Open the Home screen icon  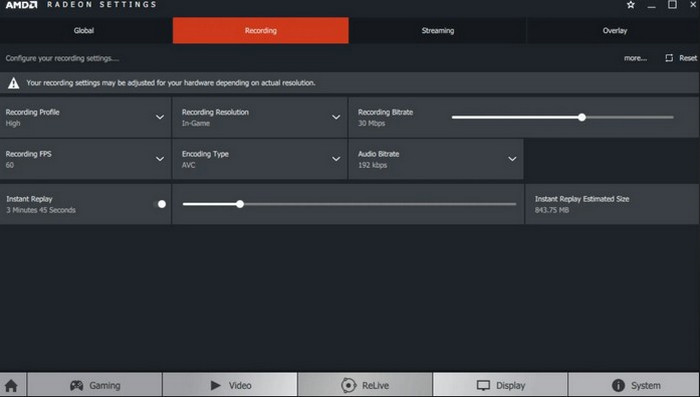11,385
